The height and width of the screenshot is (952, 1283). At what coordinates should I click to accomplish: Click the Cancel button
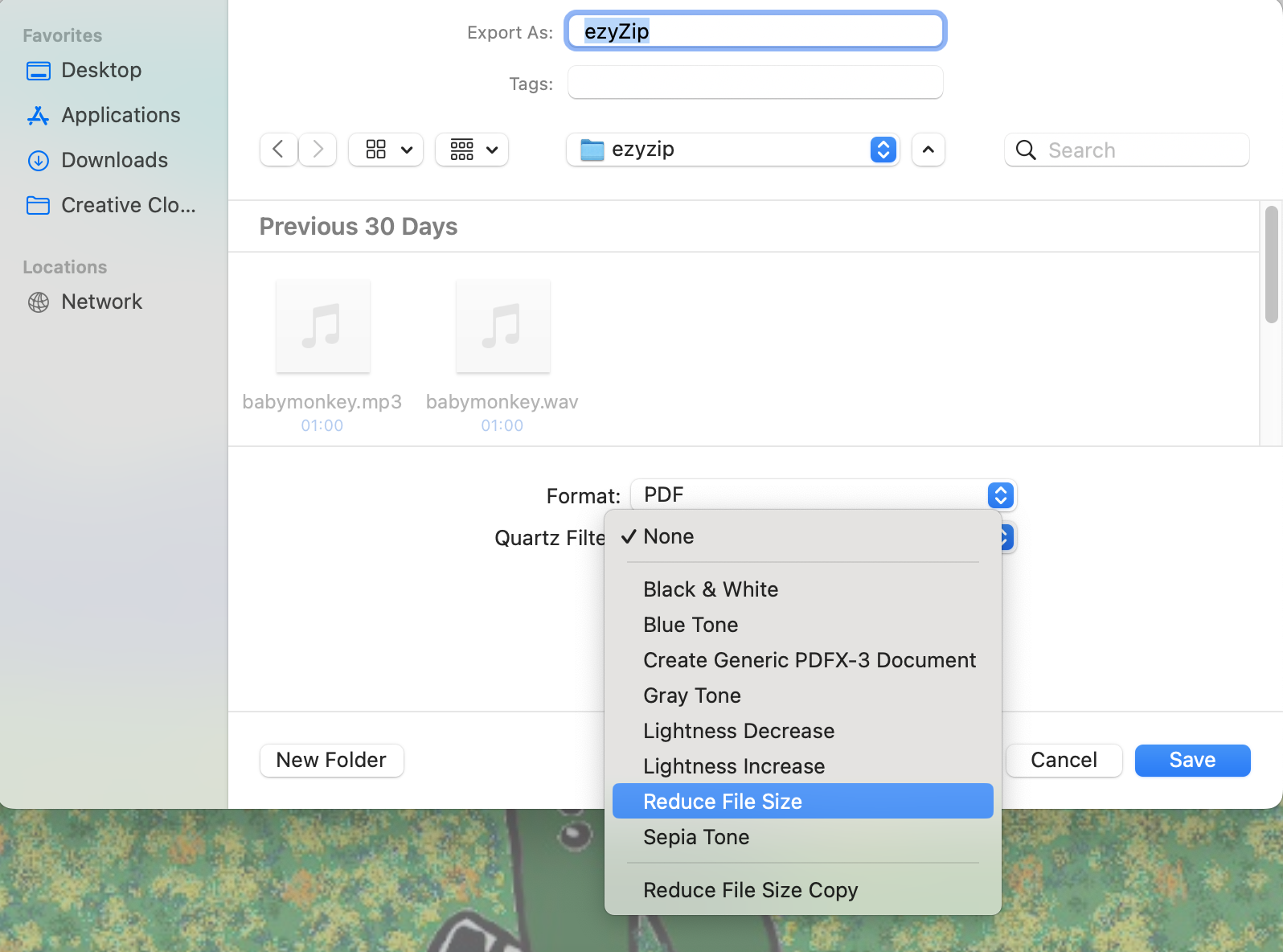(x=1064, y=761)
